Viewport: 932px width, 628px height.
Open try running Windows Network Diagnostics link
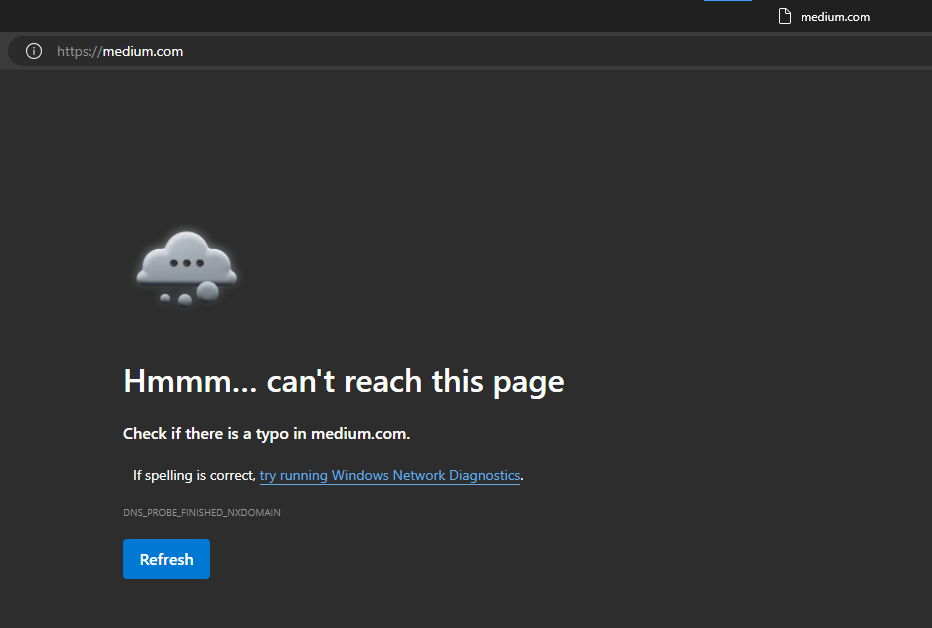(390, 475)
